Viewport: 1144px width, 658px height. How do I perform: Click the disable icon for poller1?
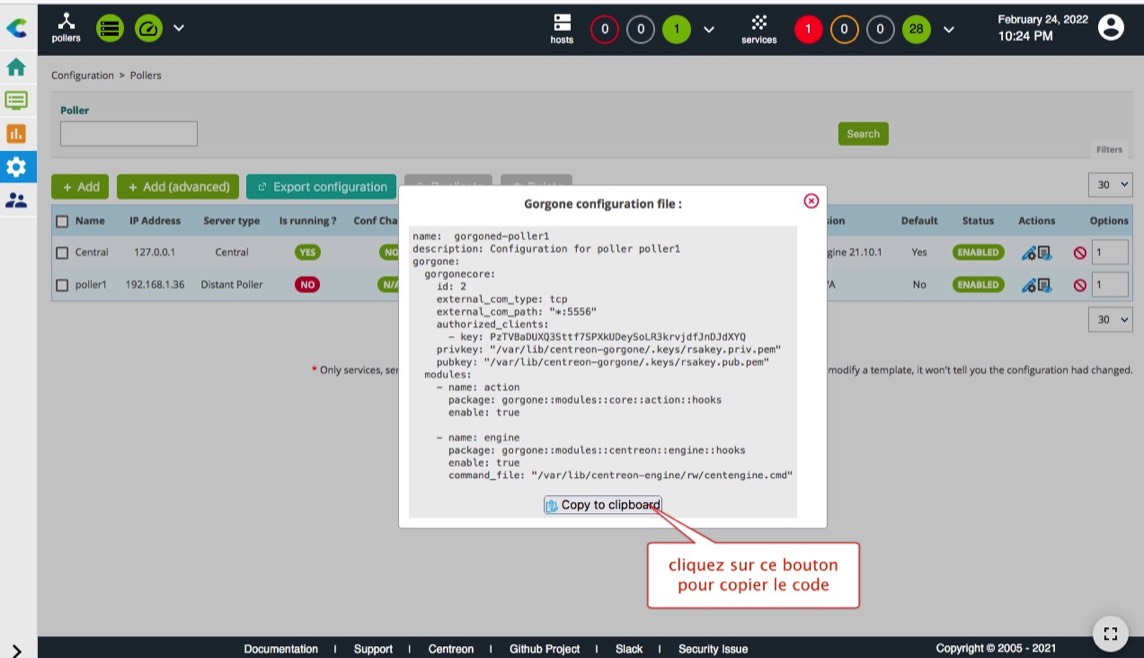coord(1079,285)
